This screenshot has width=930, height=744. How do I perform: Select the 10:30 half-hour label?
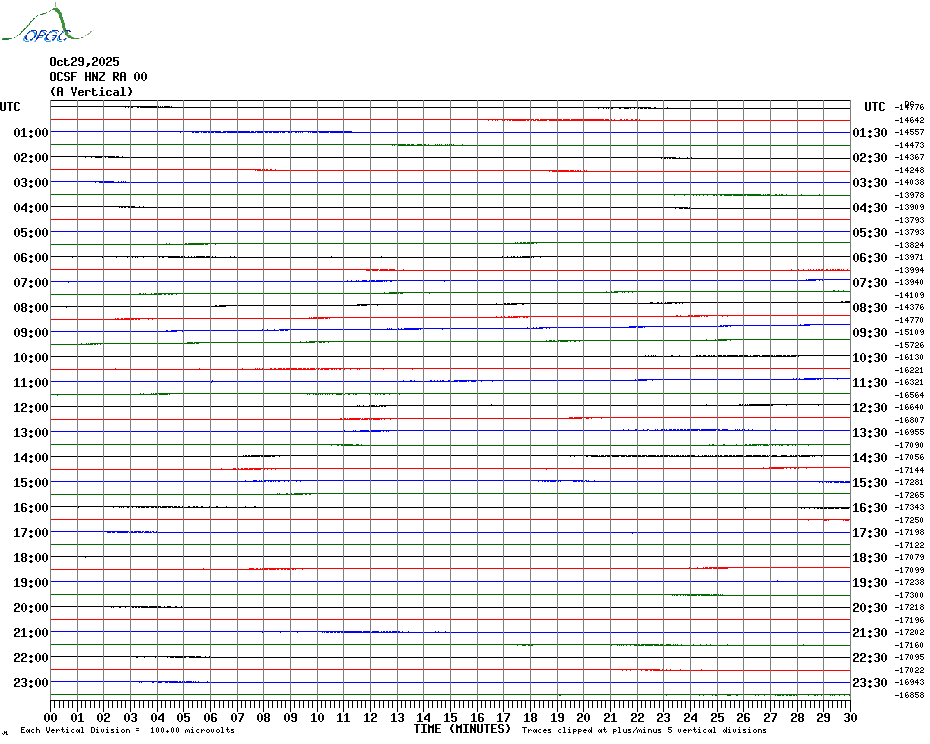pos(870,358)
